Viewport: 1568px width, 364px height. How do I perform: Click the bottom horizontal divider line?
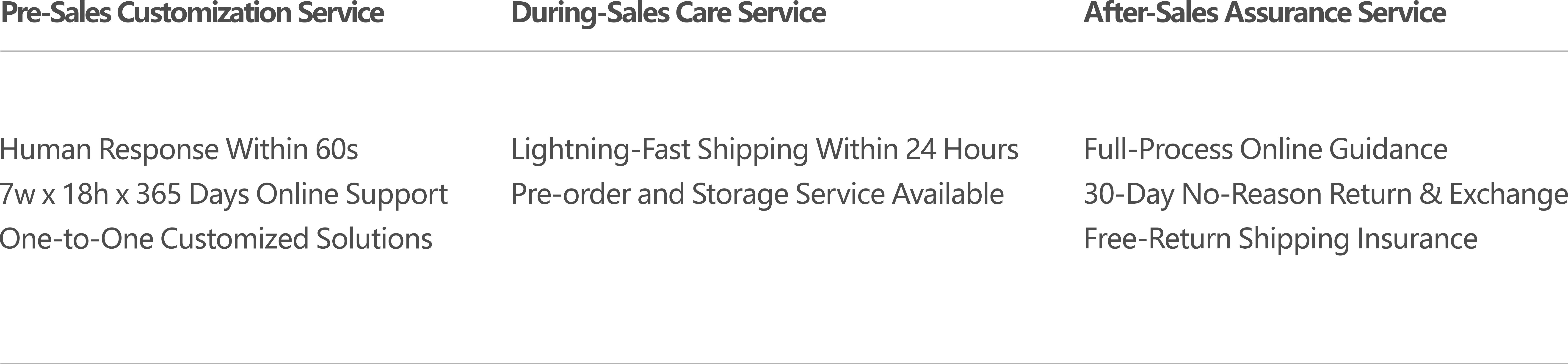[784, 363]
